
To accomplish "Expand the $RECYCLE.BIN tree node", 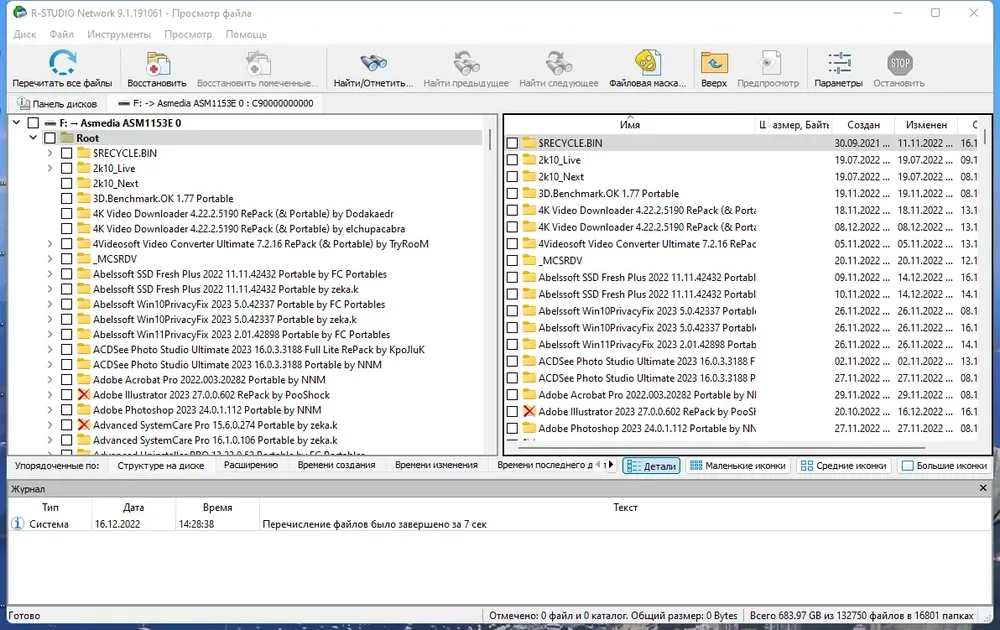I will pyautogui.click(x=50, y=153).
